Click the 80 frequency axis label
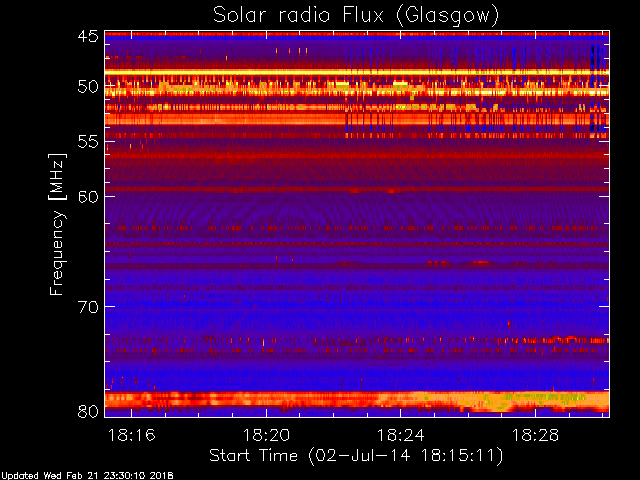 coord(88,411)
